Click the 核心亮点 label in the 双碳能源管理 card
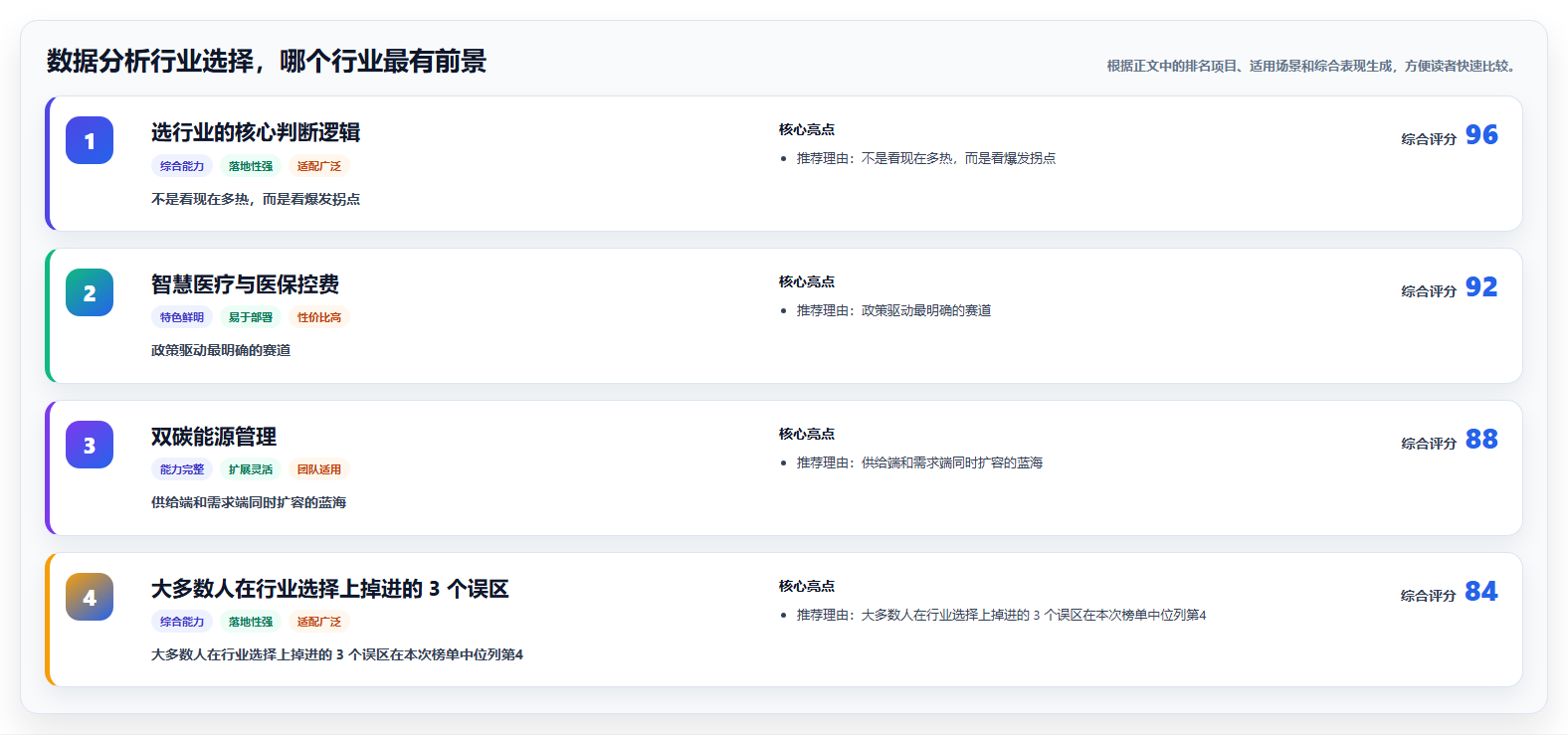 pos(807,434)
